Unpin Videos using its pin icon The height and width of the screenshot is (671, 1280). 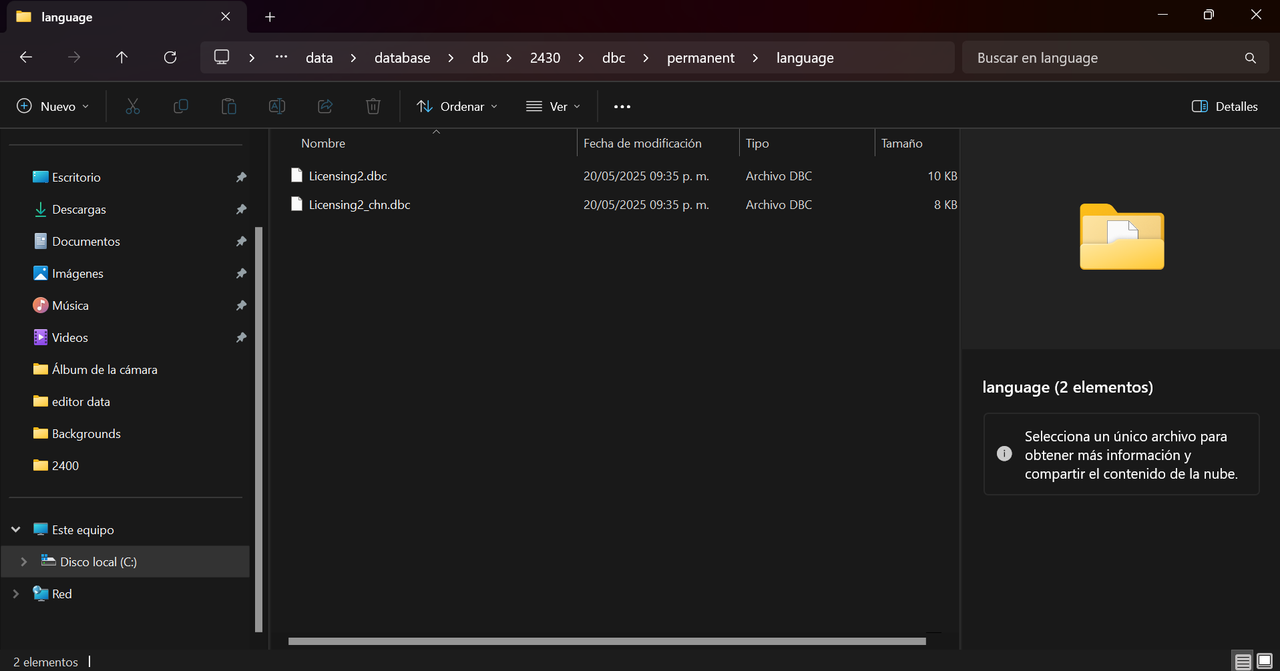pyautogui.click(x=241, y=337)
